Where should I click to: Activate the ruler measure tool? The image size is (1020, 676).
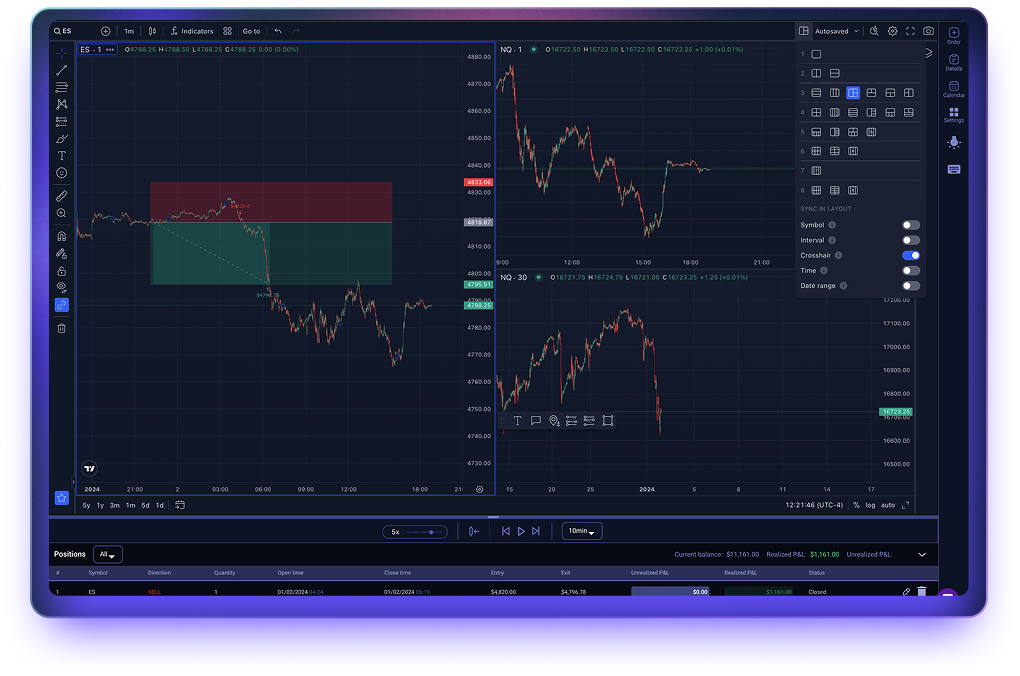pos(62,196)
